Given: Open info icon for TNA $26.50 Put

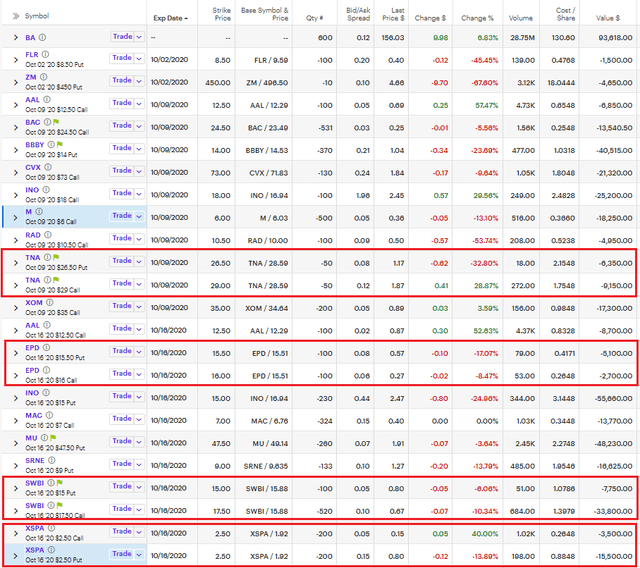Looking at the screenshot, I should [47, 257].
